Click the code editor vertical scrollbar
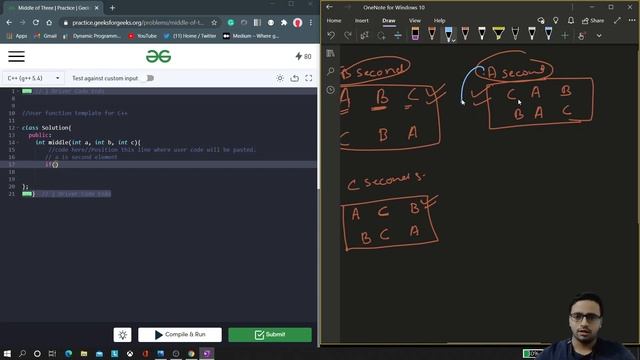 (x=318, y=139)
